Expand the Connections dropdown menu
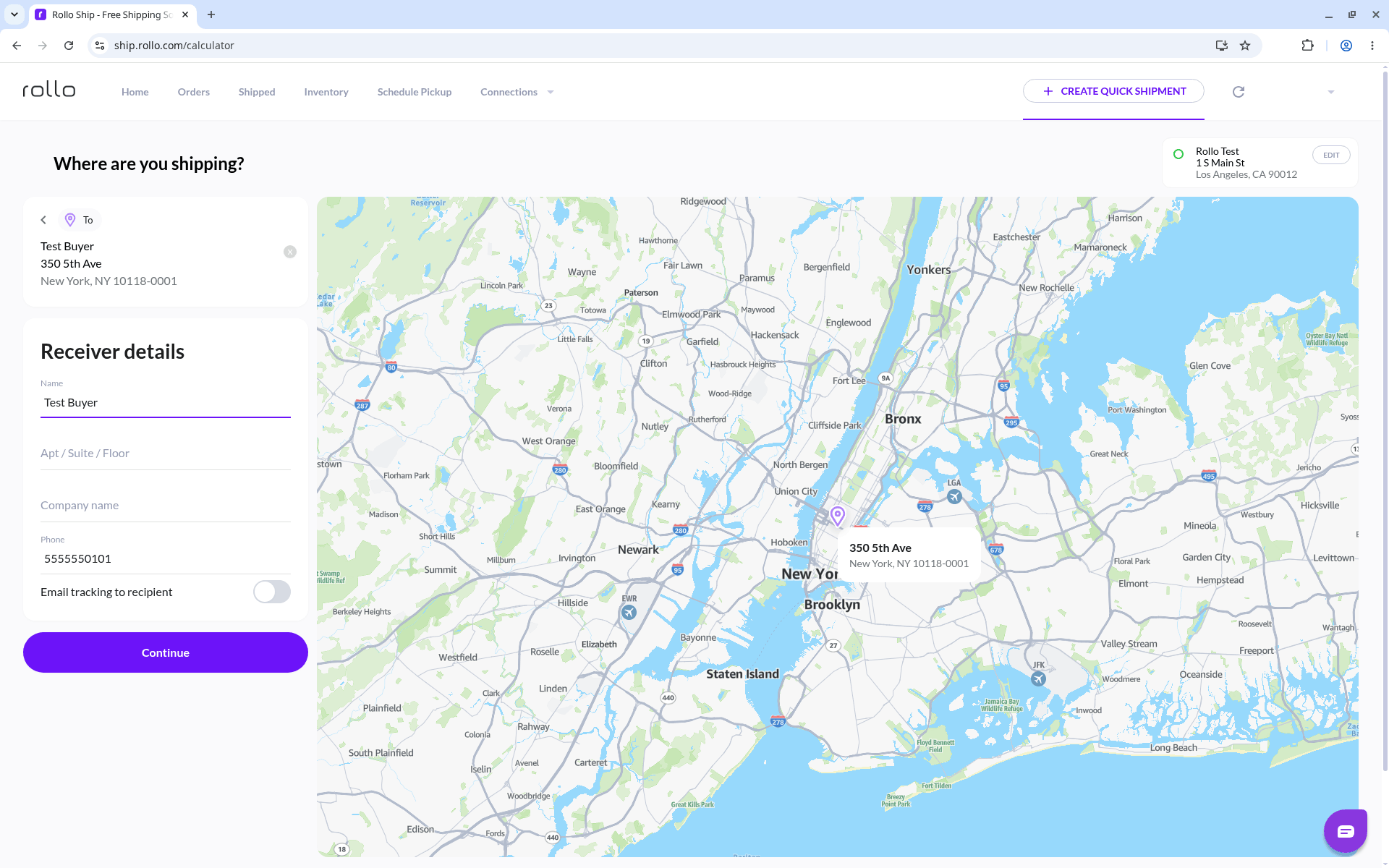The width and height of the screenshot is (1389, 868). pos(517,92)
